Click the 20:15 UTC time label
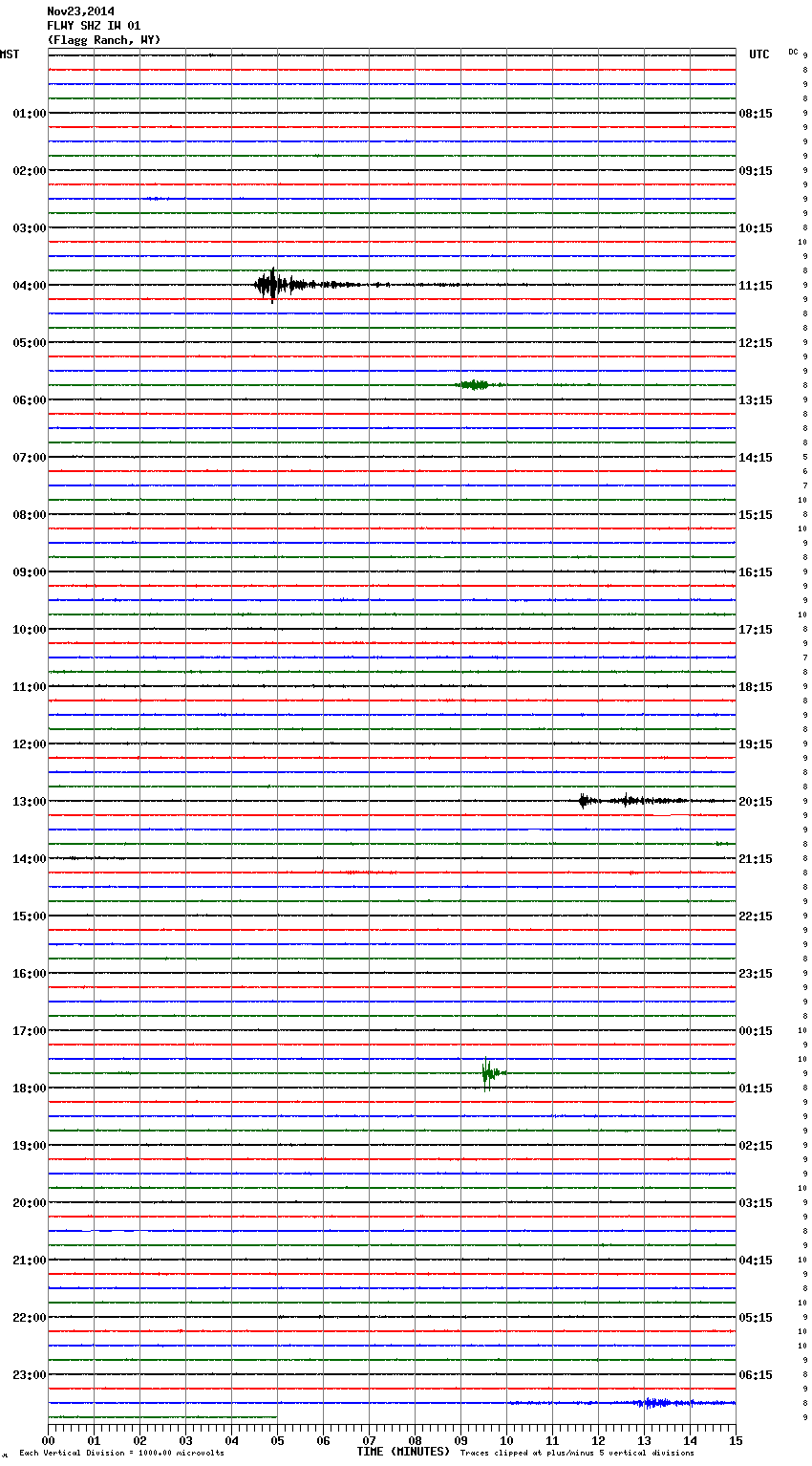Image resolution: width=812 pixels, height=1466 pixels. click(756, 802)
